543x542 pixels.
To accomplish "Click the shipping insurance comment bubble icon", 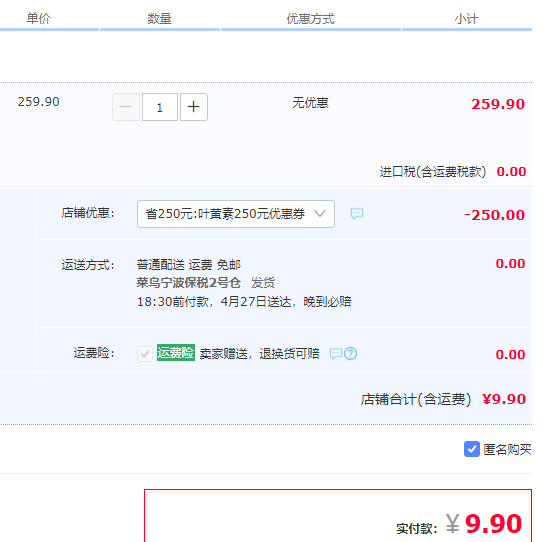I will (x=336, y=354).
